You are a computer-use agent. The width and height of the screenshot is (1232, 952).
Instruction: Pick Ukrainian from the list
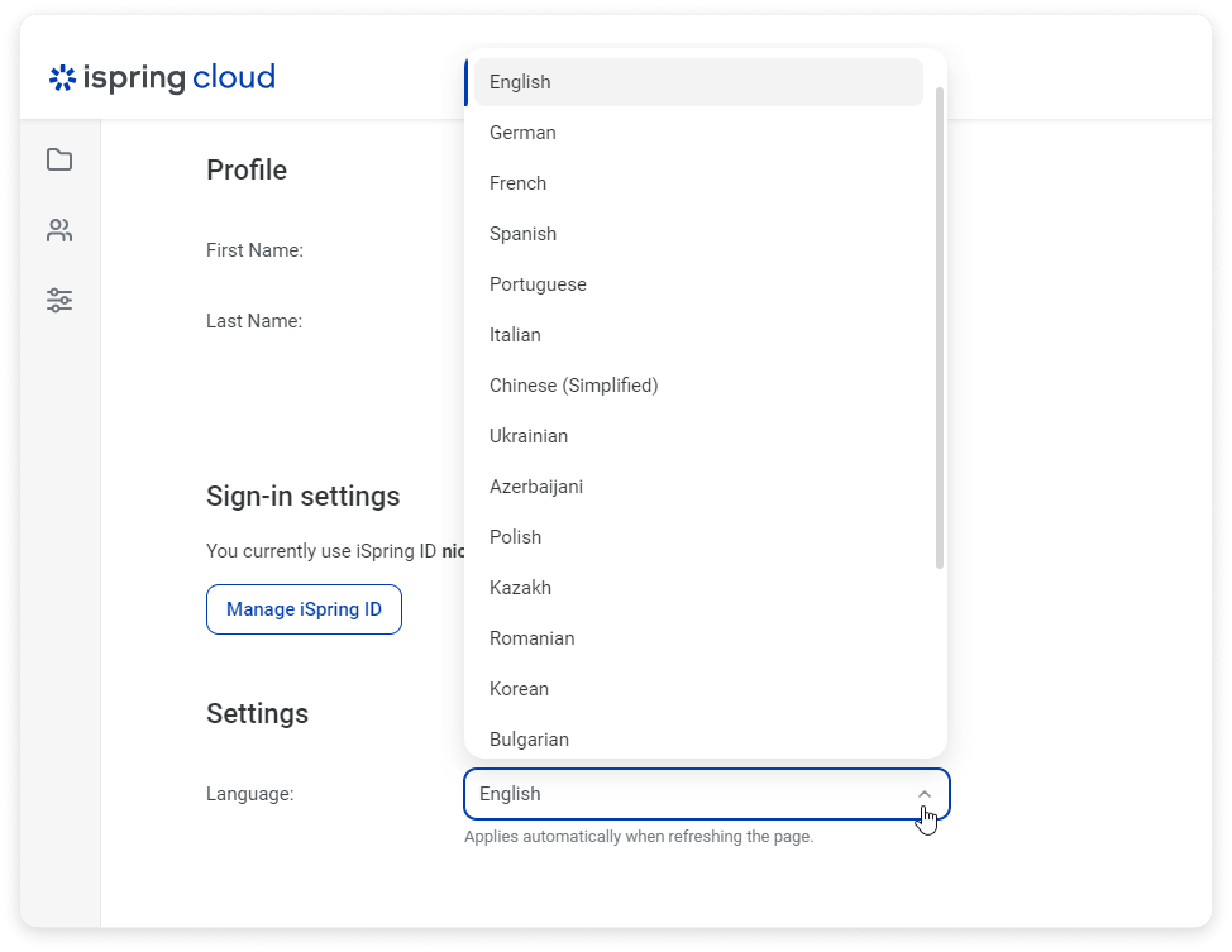pyautogui.click(x=698, y=436)
